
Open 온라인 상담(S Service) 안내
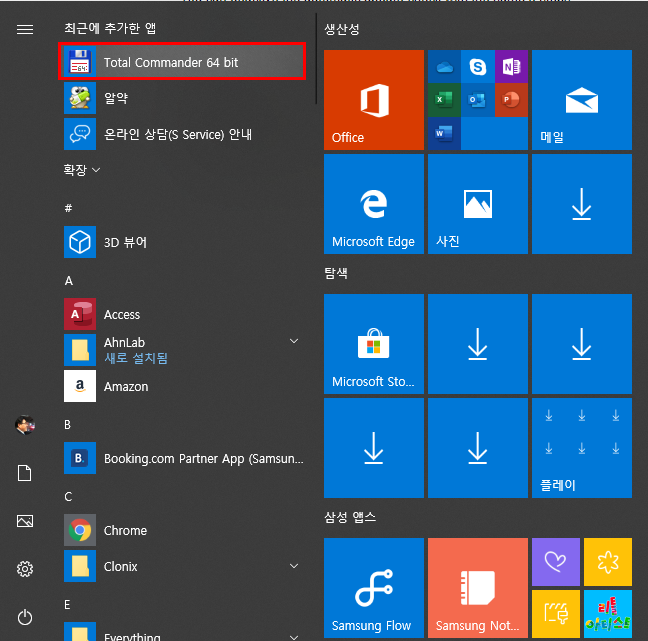184,134
